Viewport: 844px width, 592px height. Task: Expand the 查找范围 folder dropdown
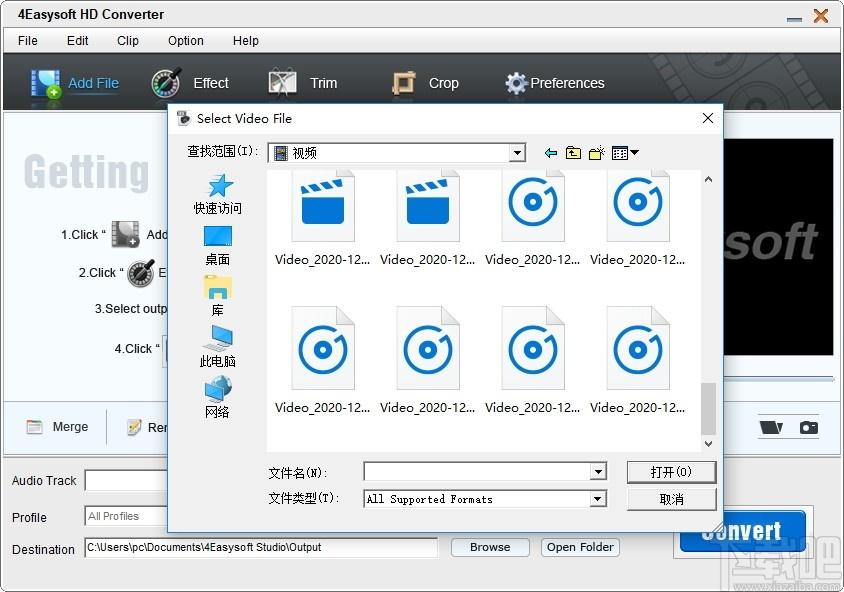click(517, 153)
